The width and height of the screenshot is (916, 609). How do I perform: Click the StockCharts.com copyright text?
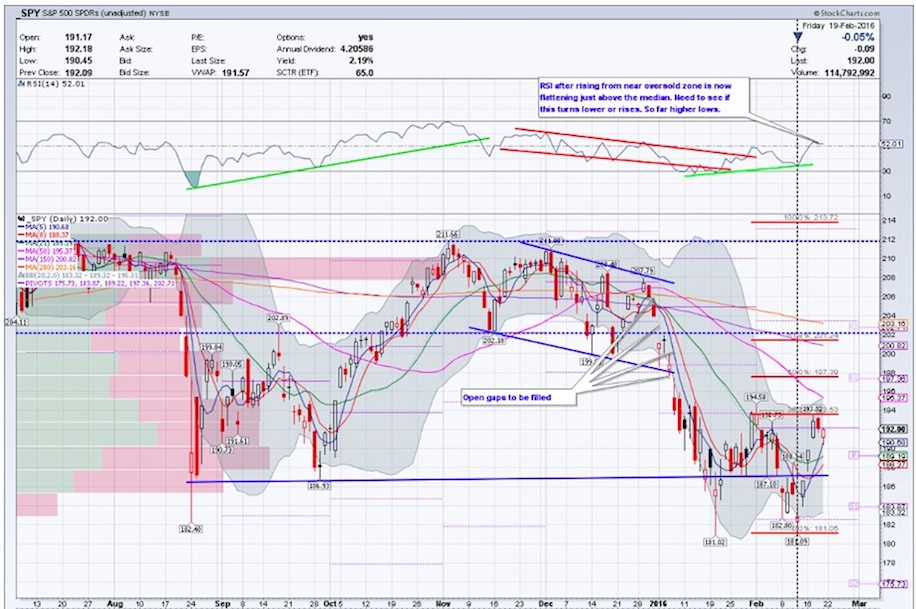tap(845, 13)
